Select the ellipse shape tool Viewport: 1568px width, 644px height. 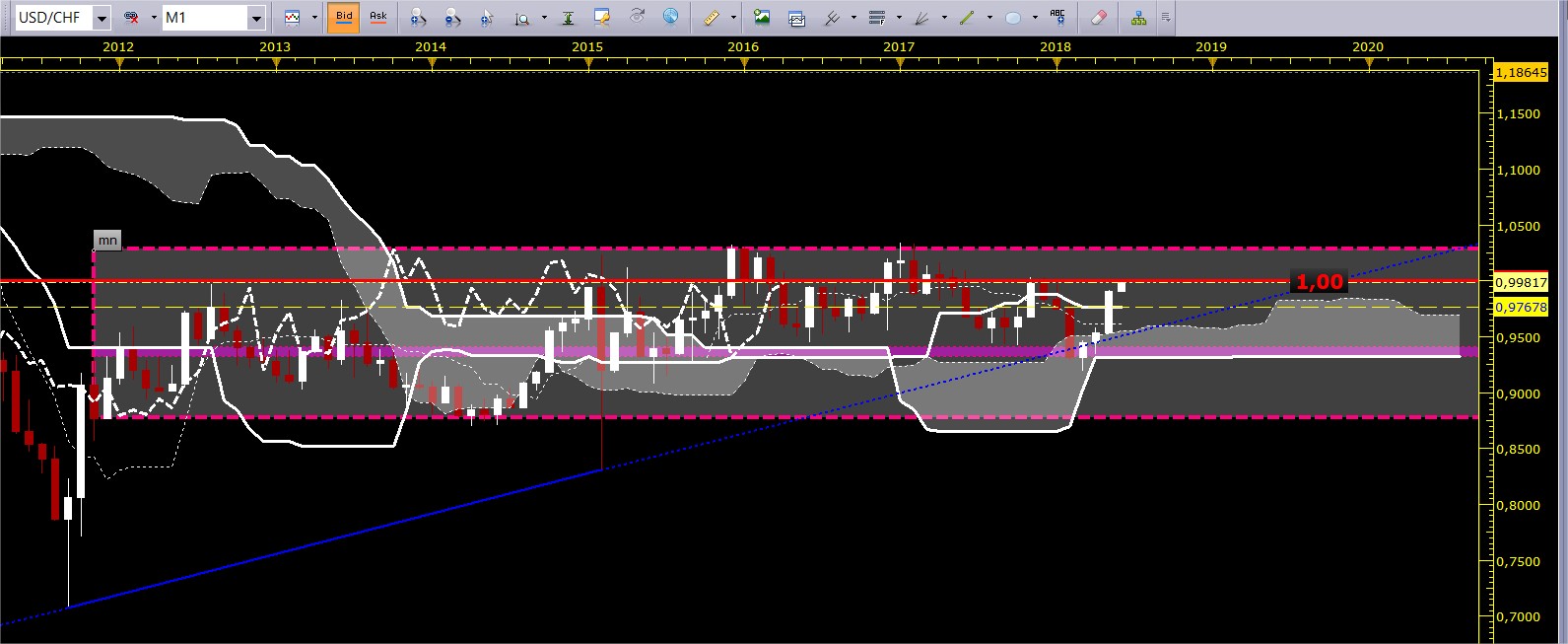coord(1012,18)
